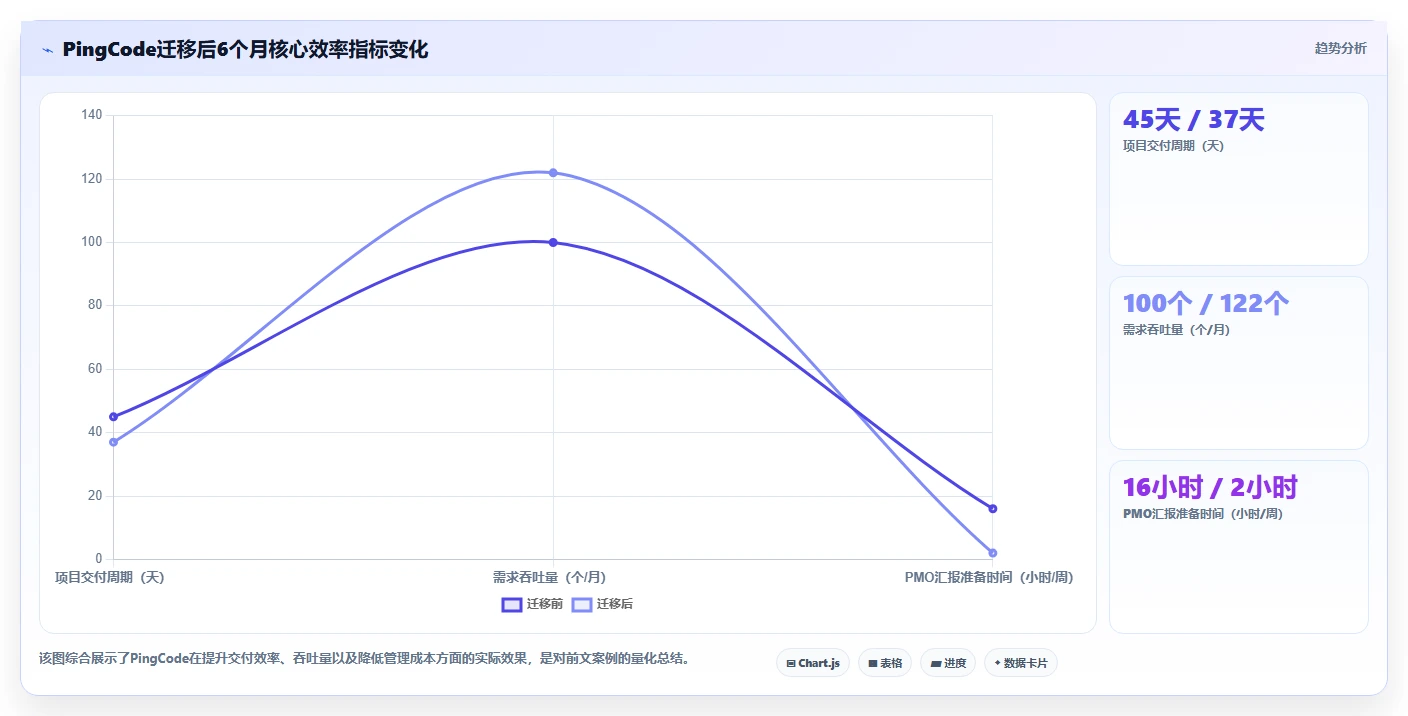Click the 迁移前 data point at 100
Screen dimensions: 1408x716
[x=553, y=242]
